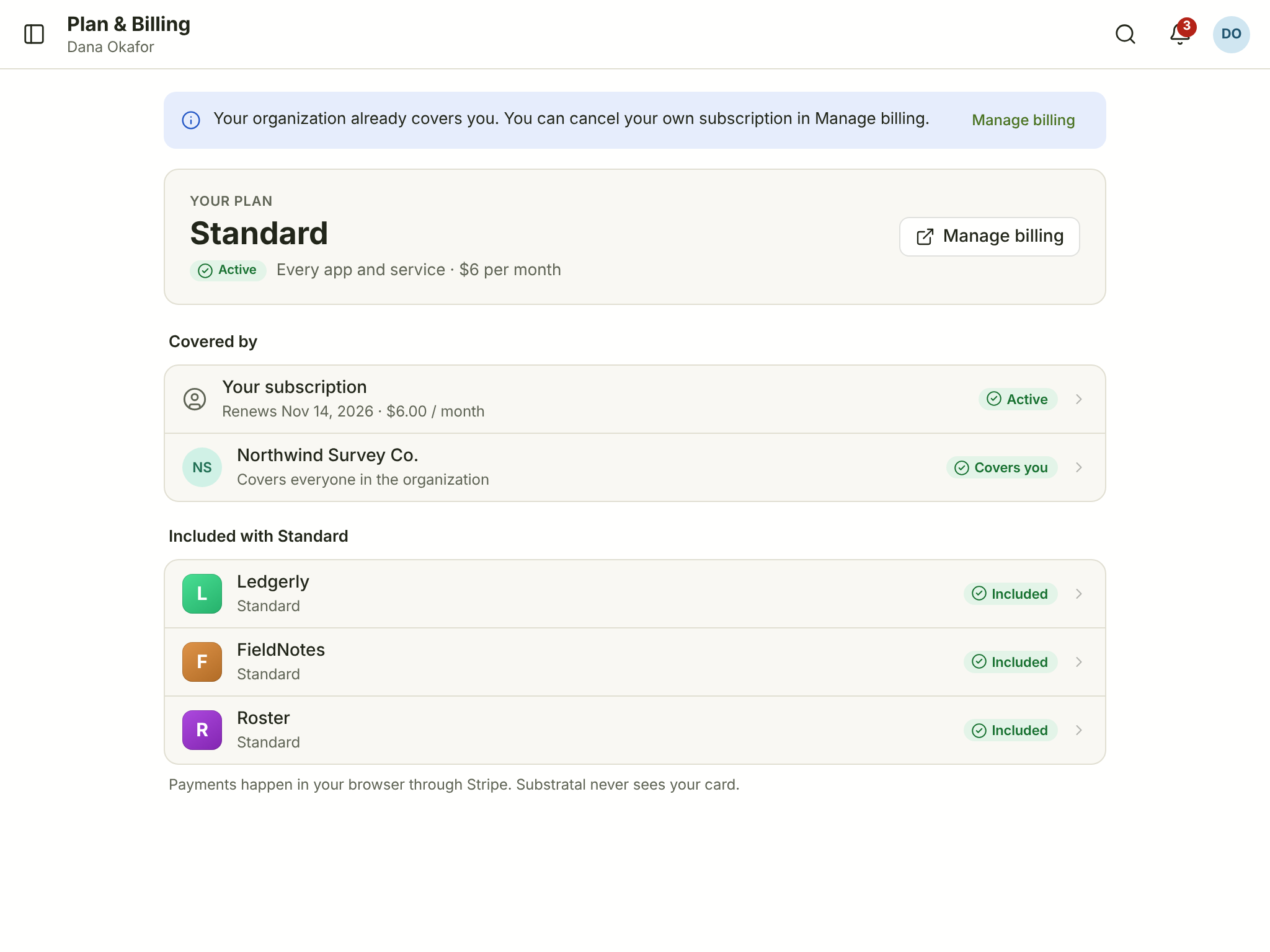The height and width of the screenshot is (952, 1270).
Task: Click the Manage billing link in the banner
Action: (x=1023, y=120)
